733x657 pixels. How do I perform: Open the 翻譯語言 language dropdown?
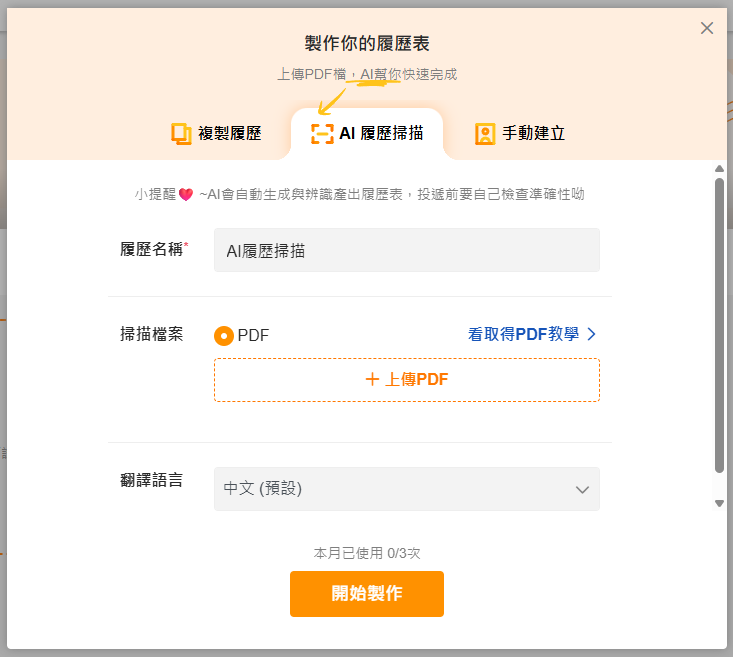[406, 489]
